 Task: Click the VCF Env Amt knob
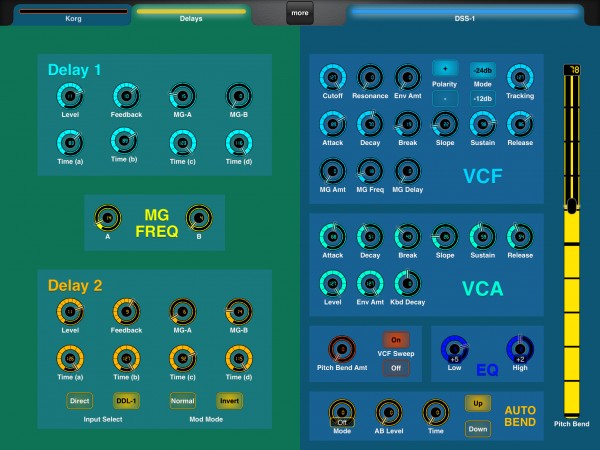click(x=408, y=78)
